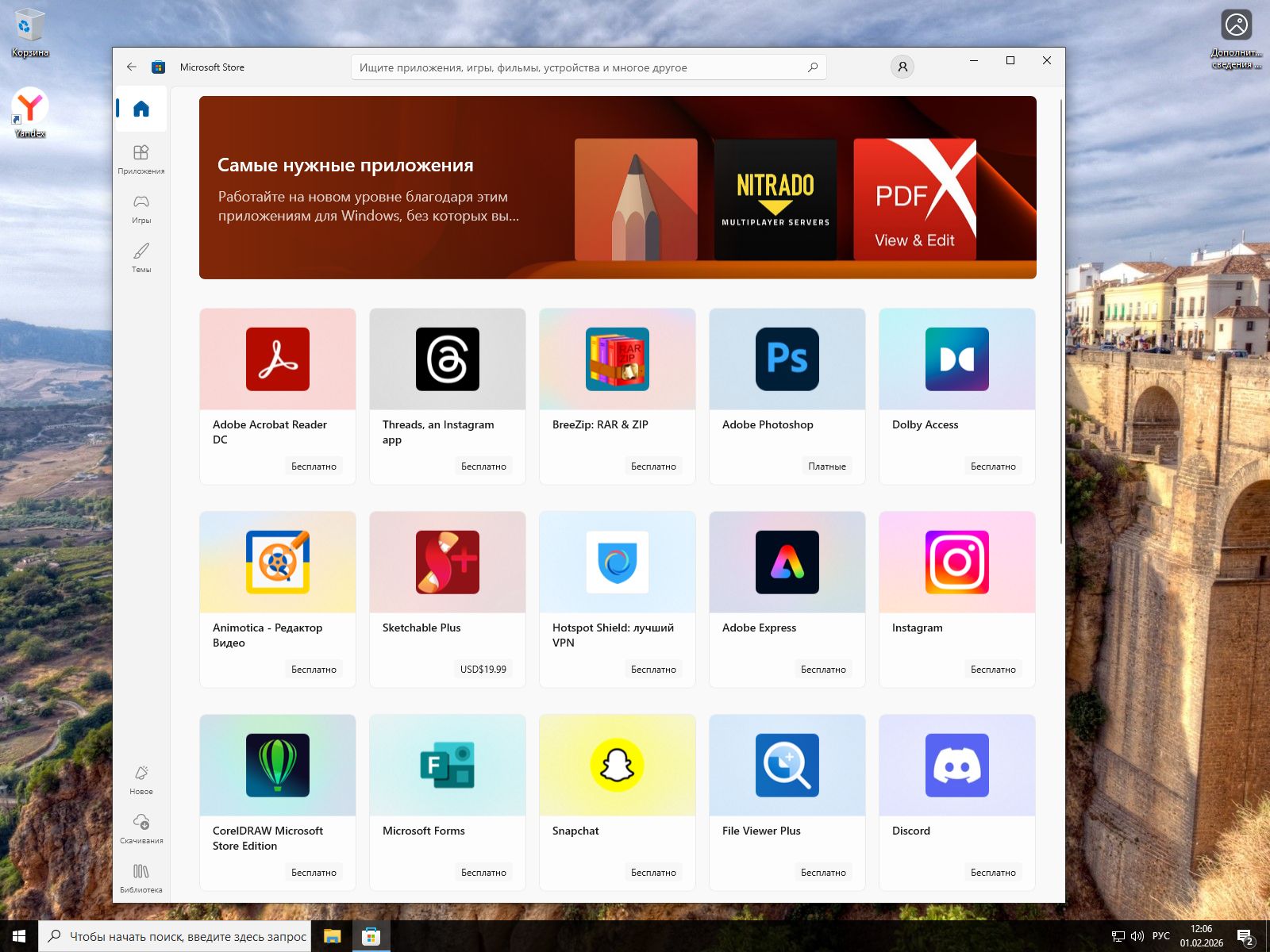Viewport: 1270px width, 952px height.
Task: Open the Home page in the Store sidebar
Action: [141, 109]
